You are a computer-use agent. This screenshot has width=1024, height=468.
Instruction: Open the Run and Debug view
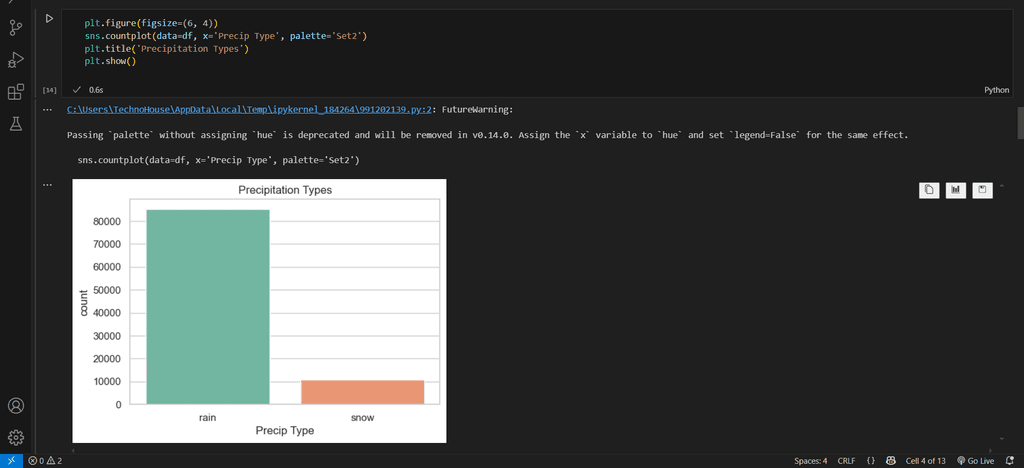click(16, 60)
